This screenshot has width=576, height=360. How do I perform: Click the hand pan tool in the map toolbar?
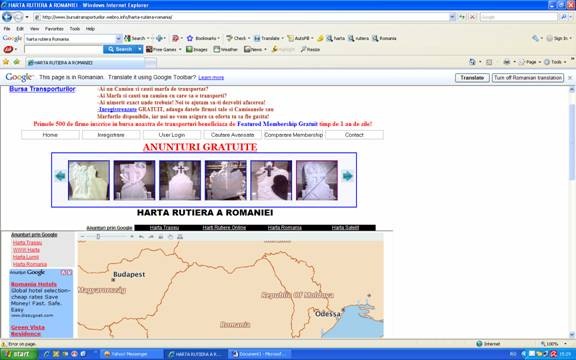pyautogui.click(x=170, y=237)
